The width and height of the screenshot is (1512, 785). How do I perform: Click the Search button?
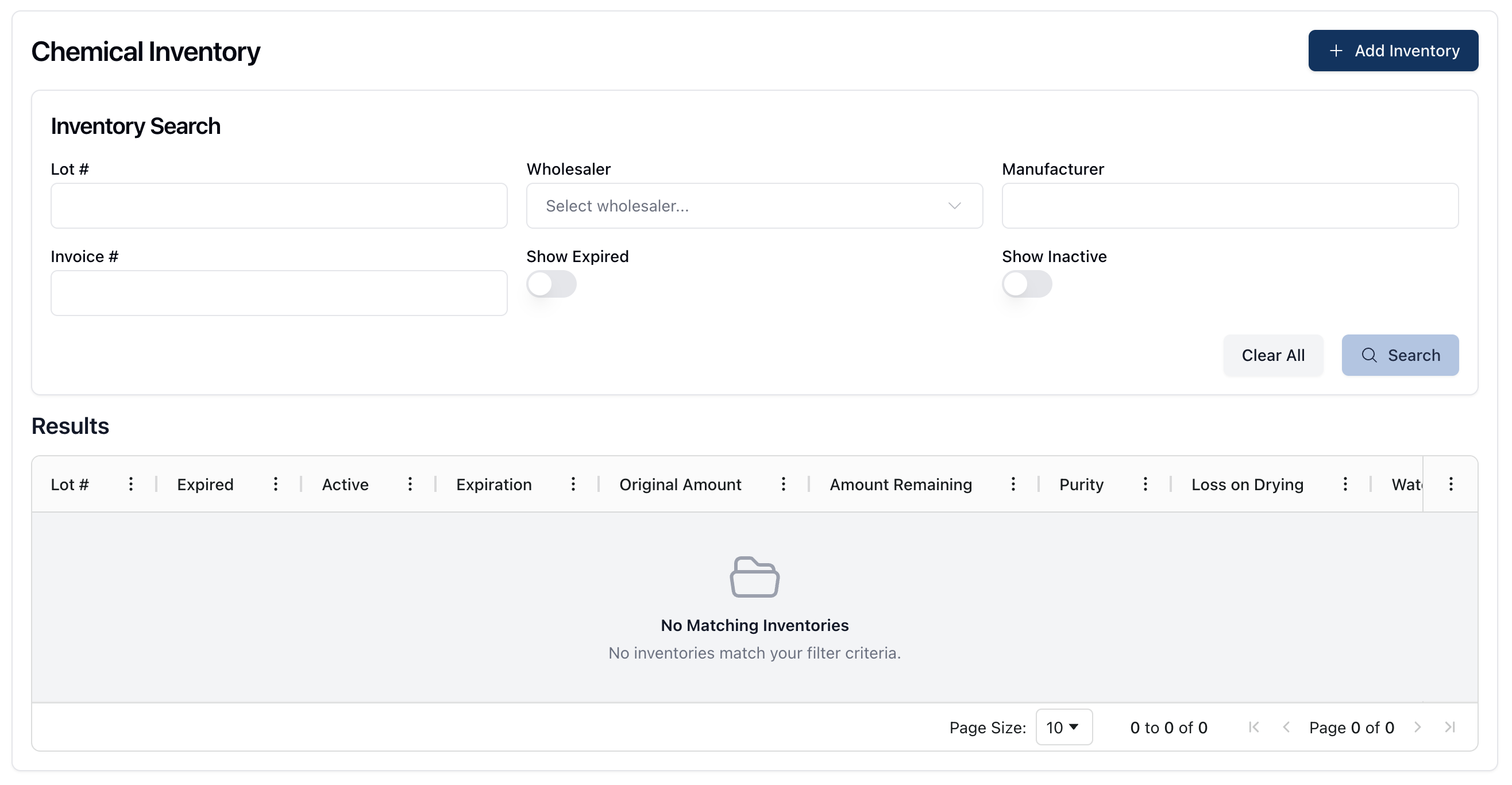click(1399, 355)
